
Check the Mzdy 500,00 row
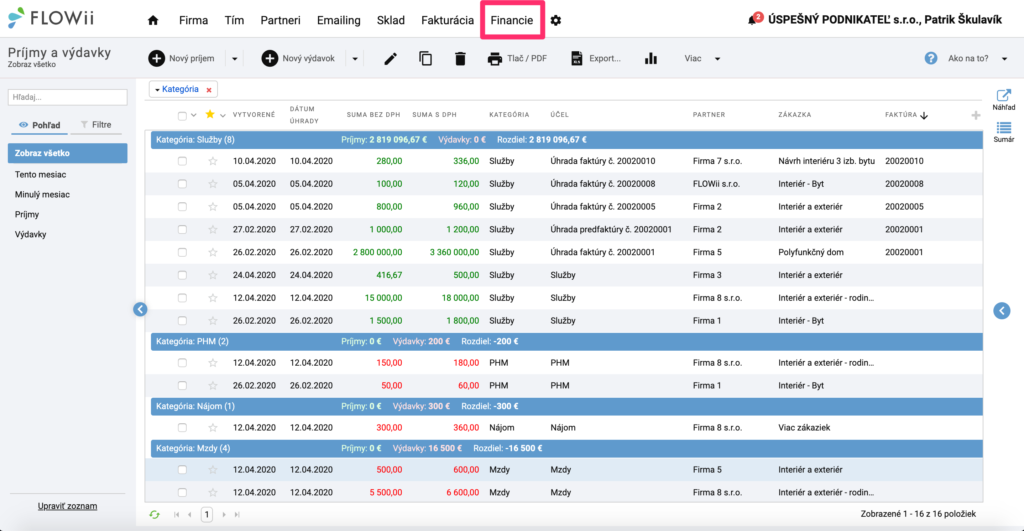(x=182, y=470)
